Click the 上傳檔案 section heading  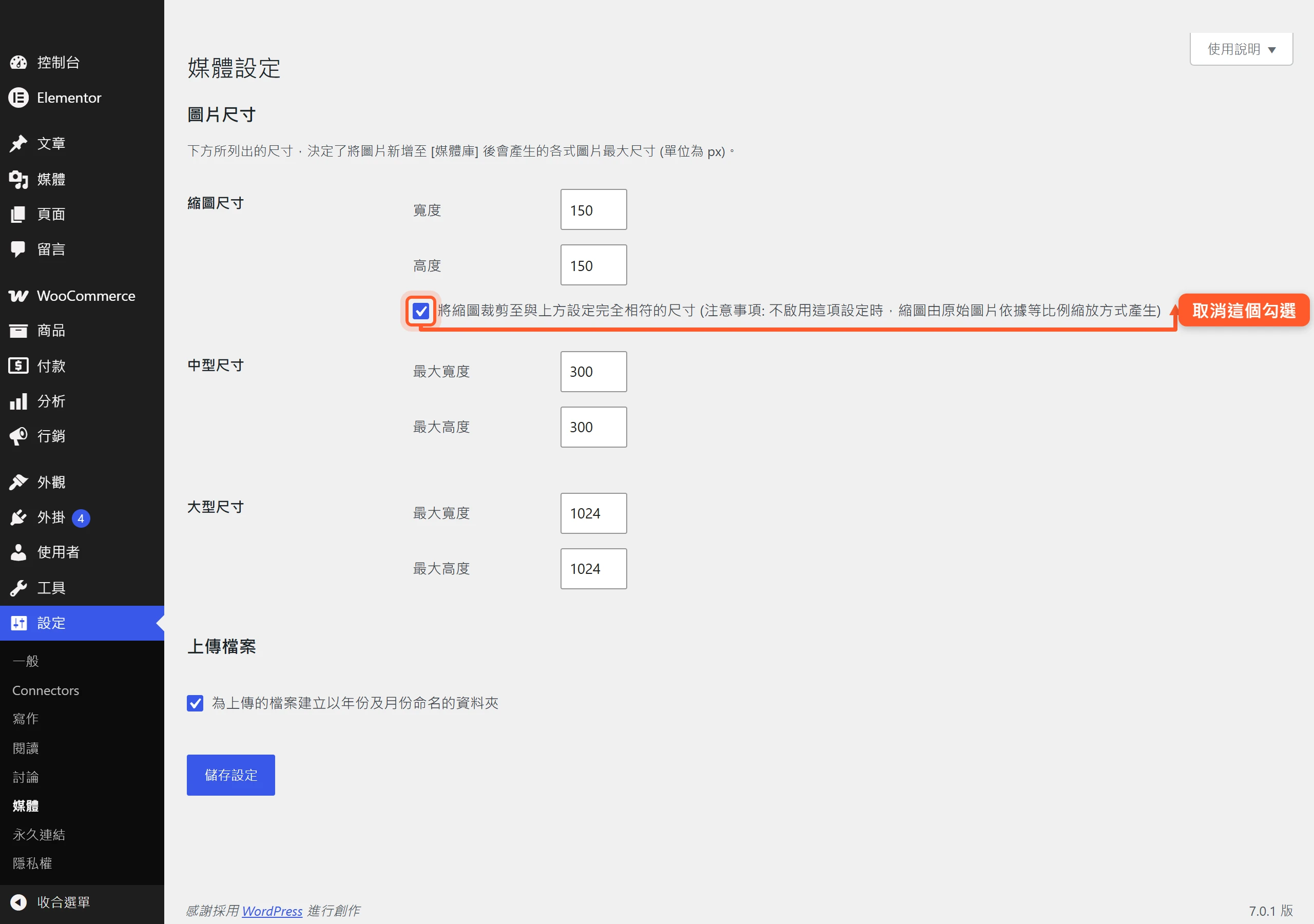221,647
